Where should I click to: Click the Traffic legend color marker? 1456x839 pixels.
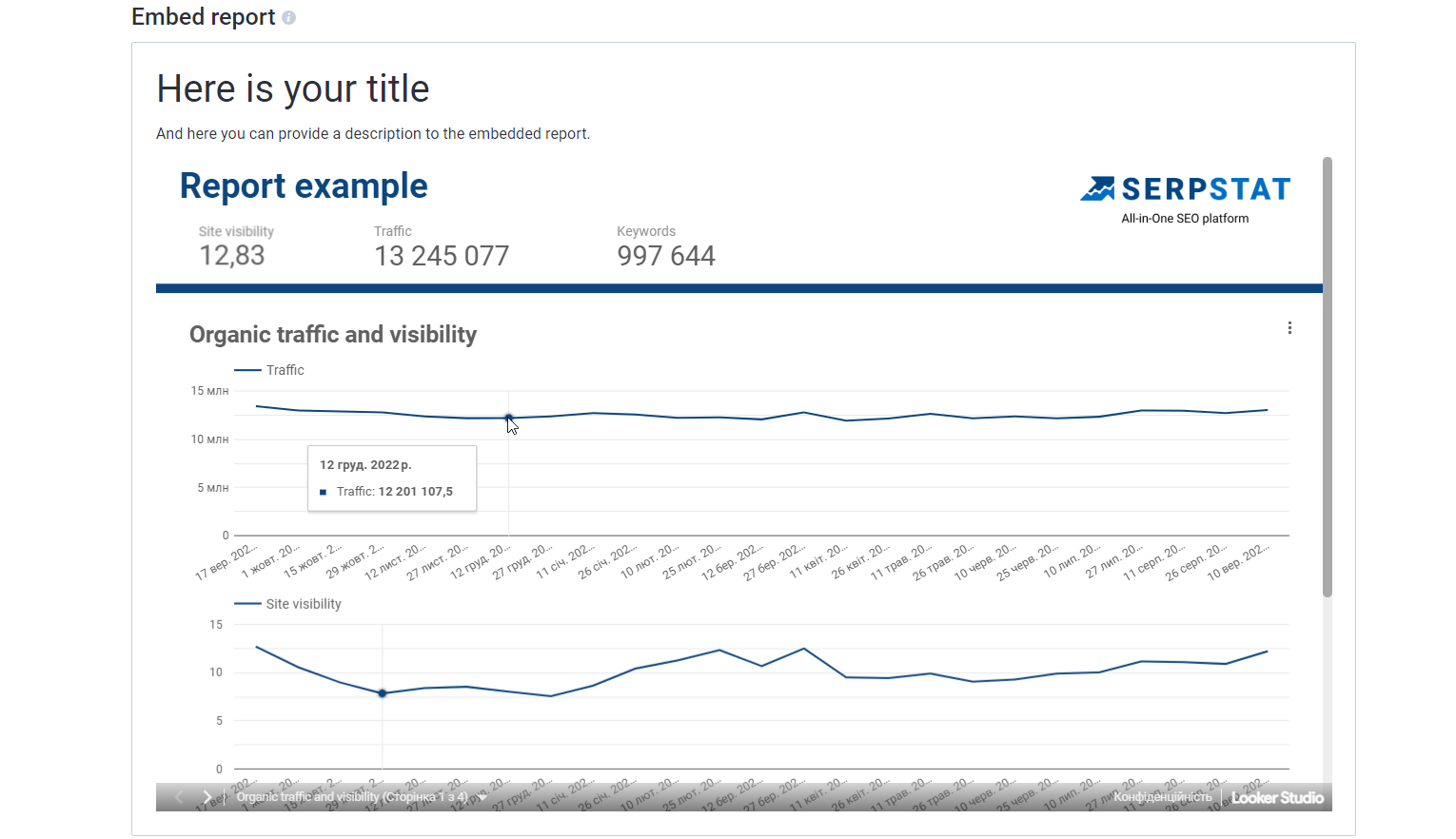click(246, 370)
